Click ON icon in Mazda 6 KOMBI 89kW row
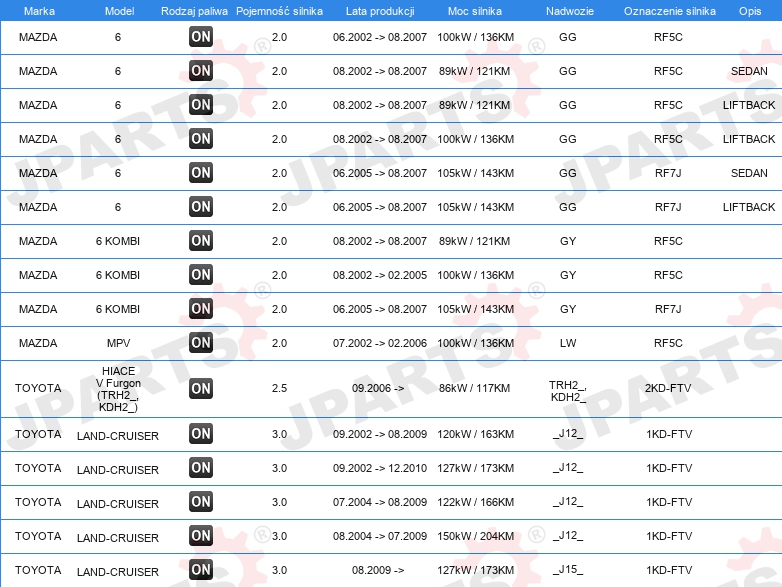Image resolution: width=782 pixels, height=587 pixels. click(201, 241)
